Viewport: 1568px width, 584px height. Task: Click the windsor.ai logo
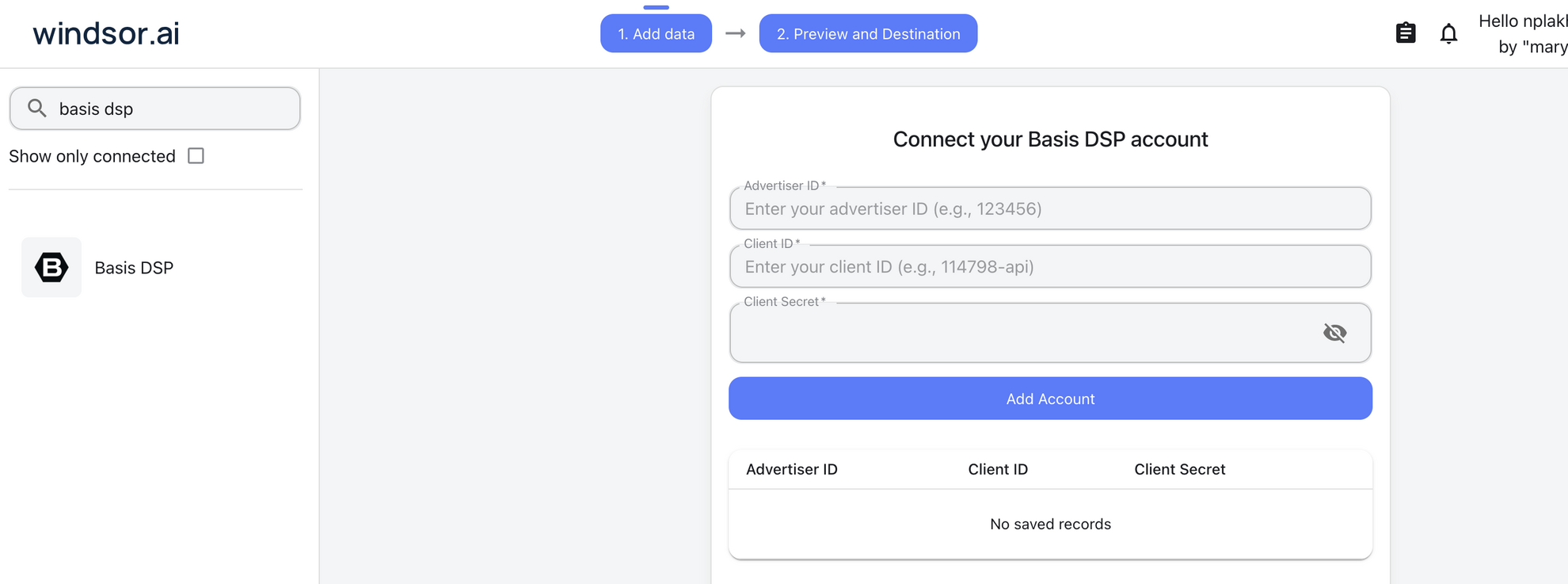click(106, 33)
